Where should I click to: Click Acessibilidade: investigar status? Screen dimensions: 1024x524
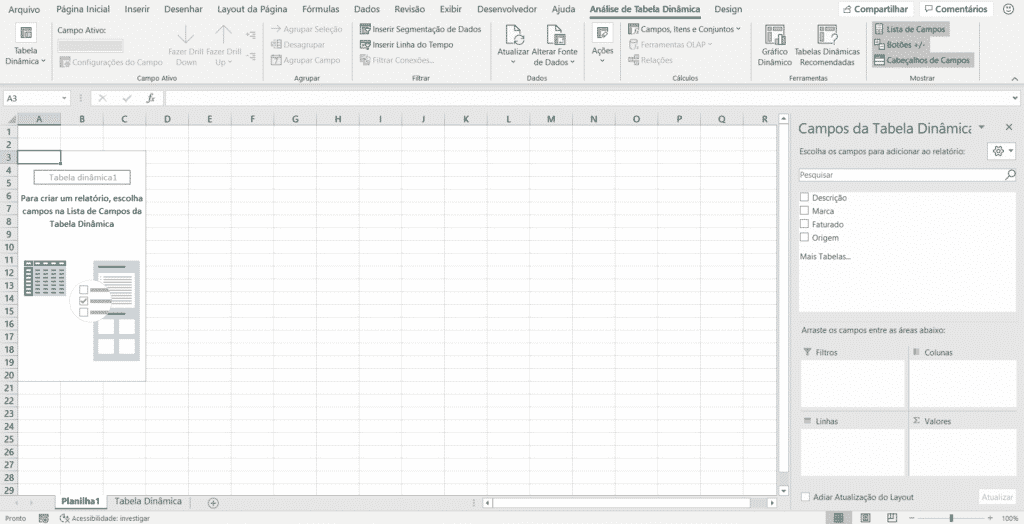104,518
